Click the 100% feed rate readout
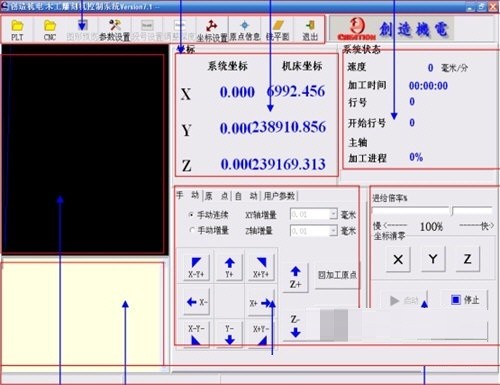 [x=431, y=227]
